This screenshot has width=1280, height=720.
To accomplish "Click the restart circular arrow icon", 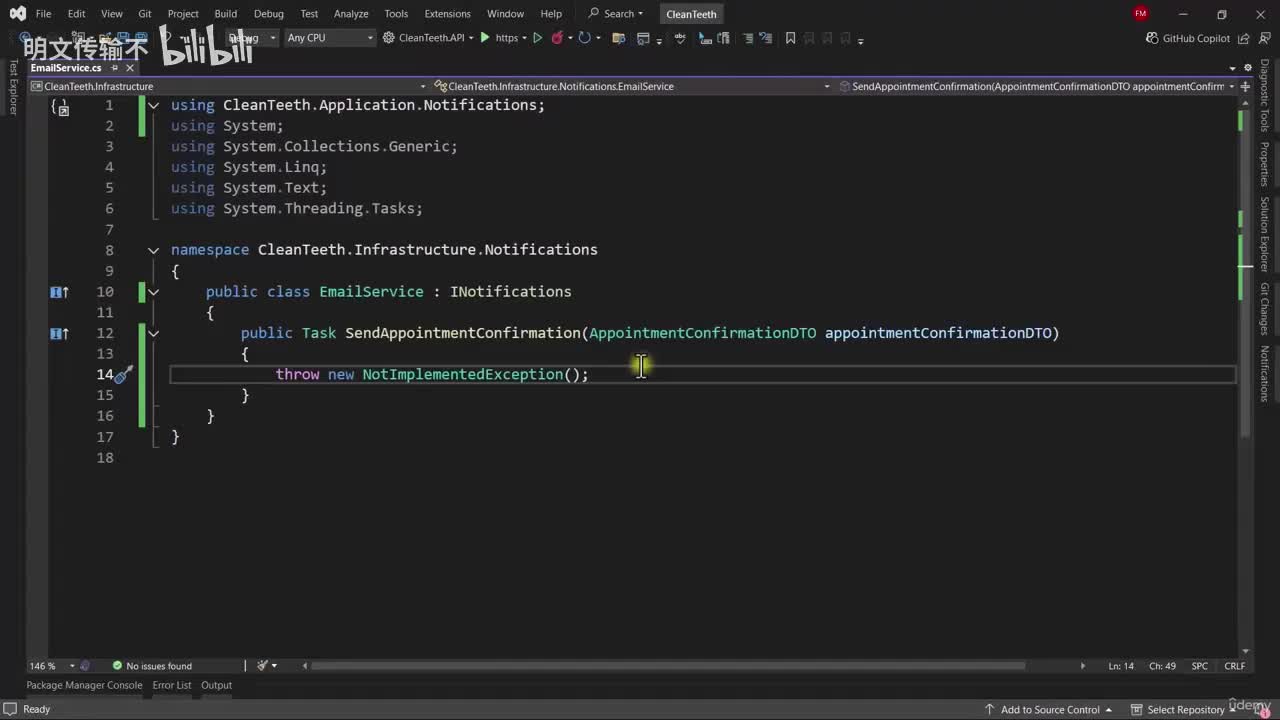I will 584,38.
